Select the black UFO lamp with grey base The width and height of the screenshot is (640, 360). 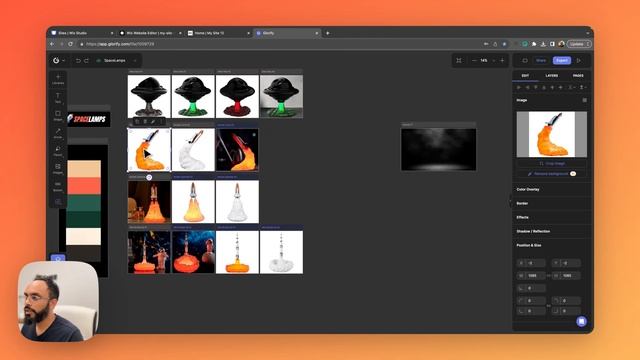click(x=149, y=96)
